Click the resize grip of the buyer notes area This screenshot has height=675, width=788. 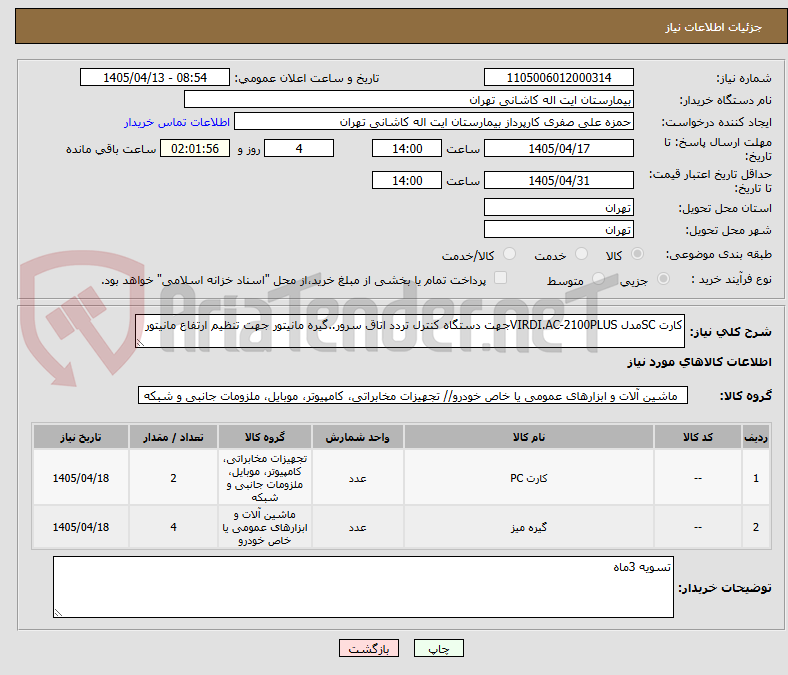pyautogui.click(x=58, y=613)
